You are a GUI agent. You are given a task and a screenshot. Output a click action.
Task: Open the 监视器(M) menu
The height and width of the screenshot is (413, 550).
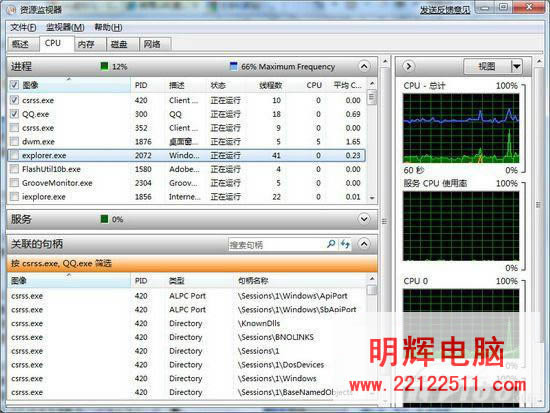click(x=65, y=27)
